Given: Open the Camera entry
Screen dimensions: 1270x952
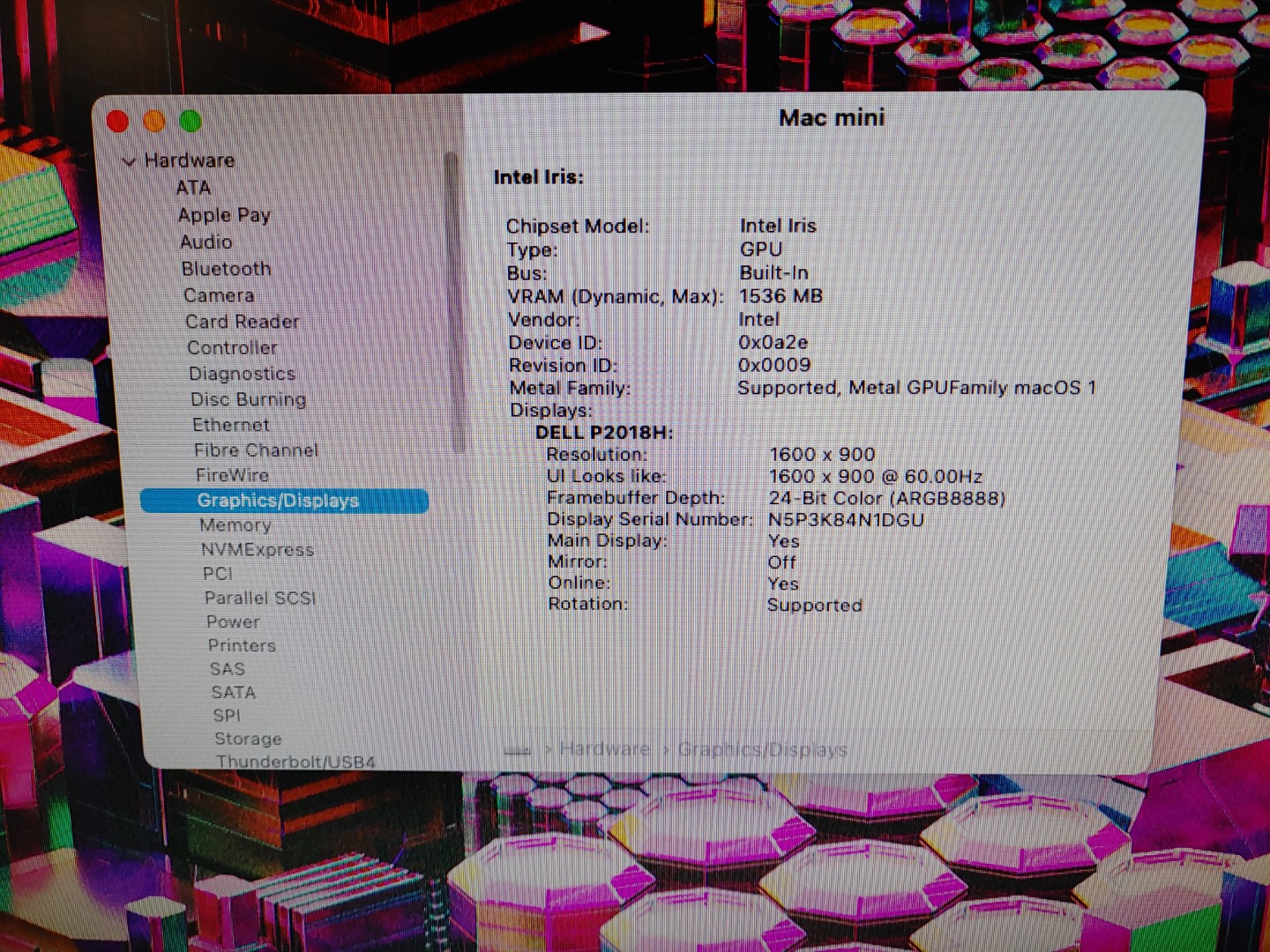Looking at the screenshot, I should coord(219,295).
